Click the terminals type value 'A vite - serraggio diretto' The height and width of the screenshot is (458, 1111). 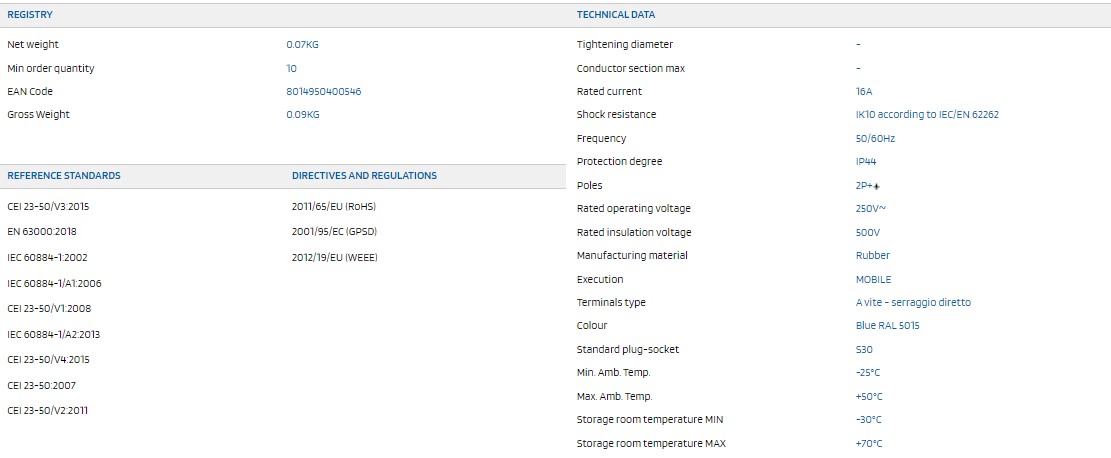[913, 303]
